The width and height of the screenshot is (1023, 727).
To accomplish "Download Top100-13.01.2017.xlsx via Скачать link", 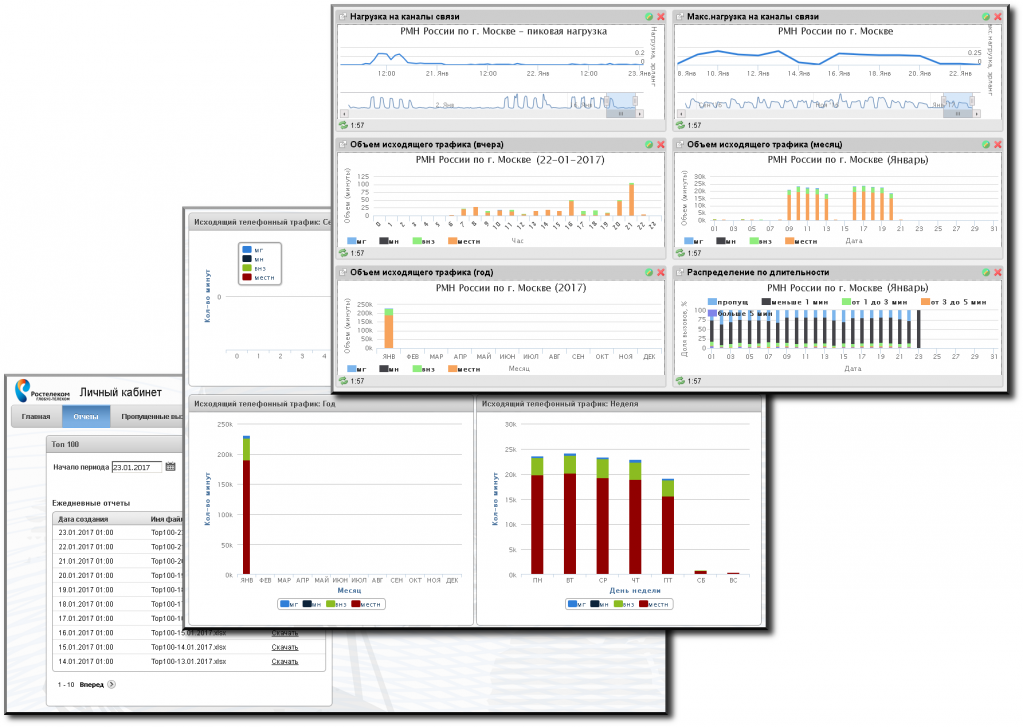I will coord(284,662).
